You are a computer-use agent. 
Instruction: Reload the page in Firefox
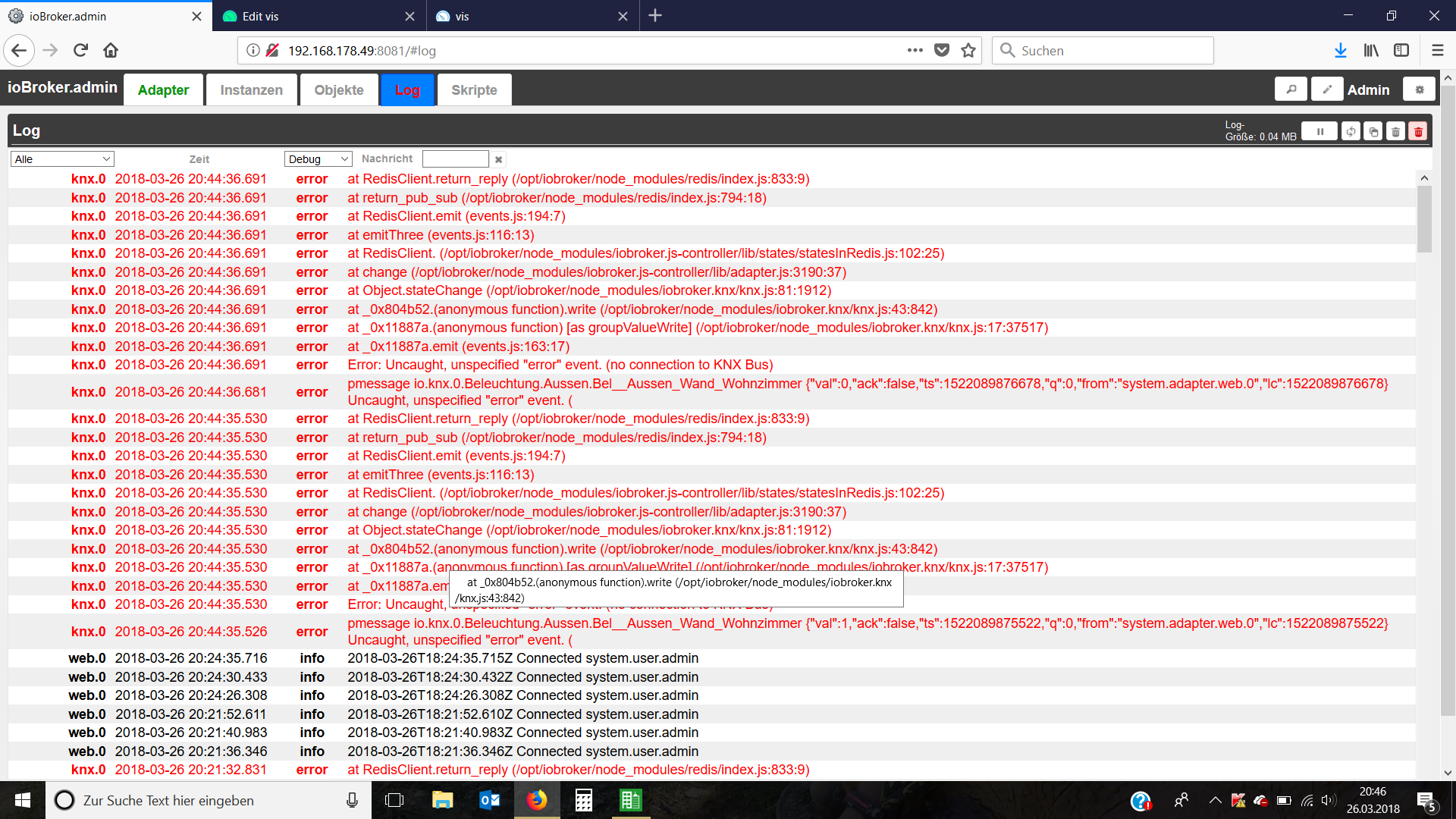pos(80,51)
